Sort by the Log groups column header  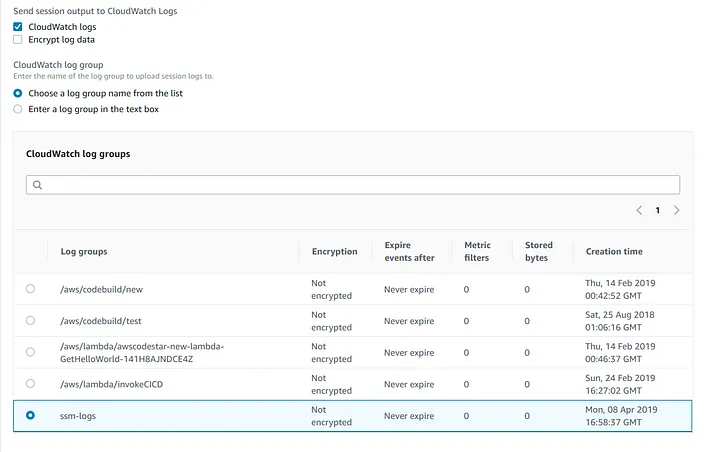click(84, 252)
